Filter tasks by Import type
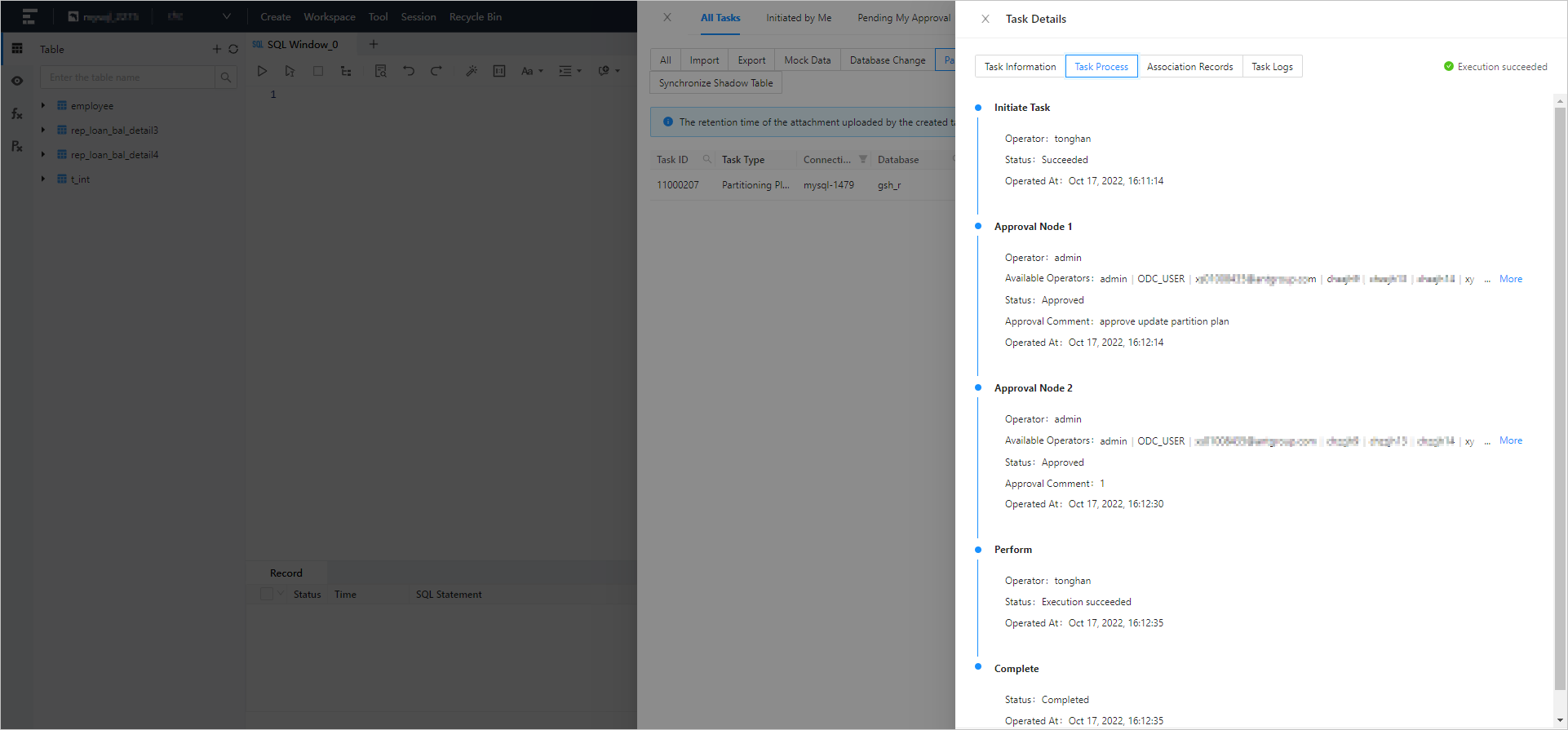Screen dimensions: 1568x730 (x=704, y=60)
